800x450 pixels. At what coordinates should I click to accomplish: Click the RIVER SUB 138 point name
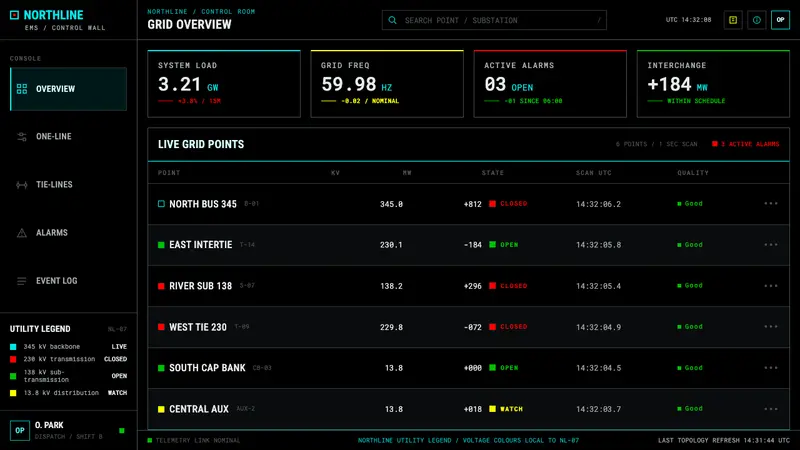201,286
